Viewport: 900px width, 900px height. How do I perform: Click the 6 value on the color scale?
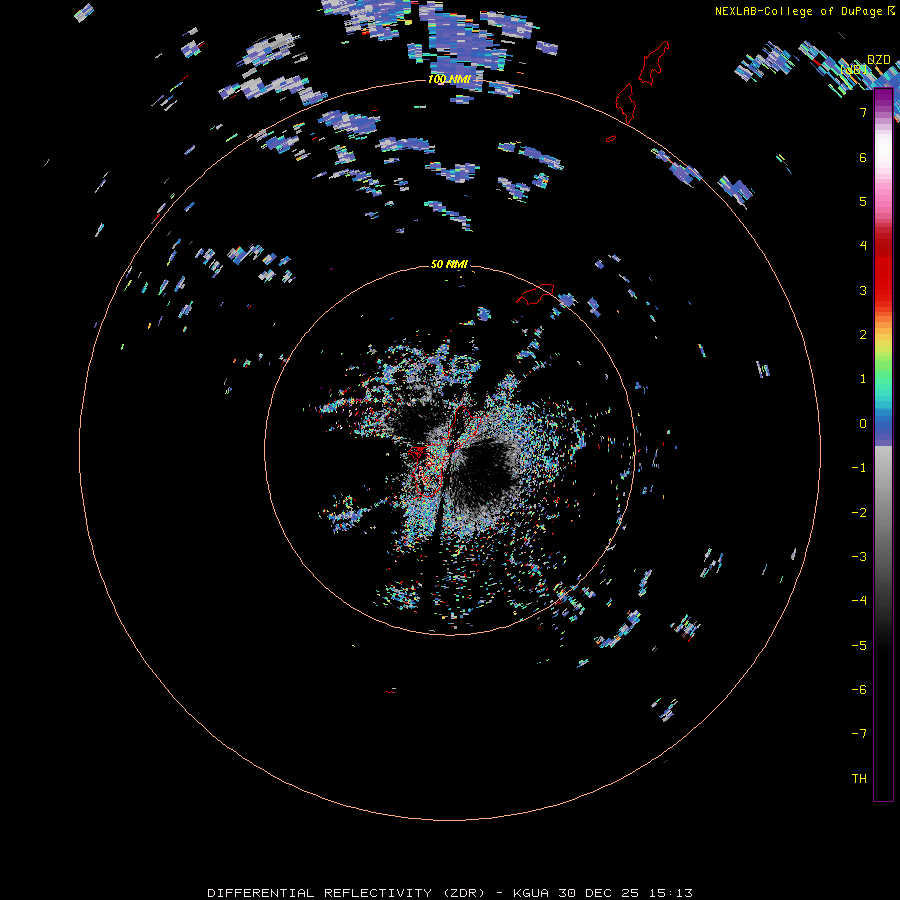point(863,157)
